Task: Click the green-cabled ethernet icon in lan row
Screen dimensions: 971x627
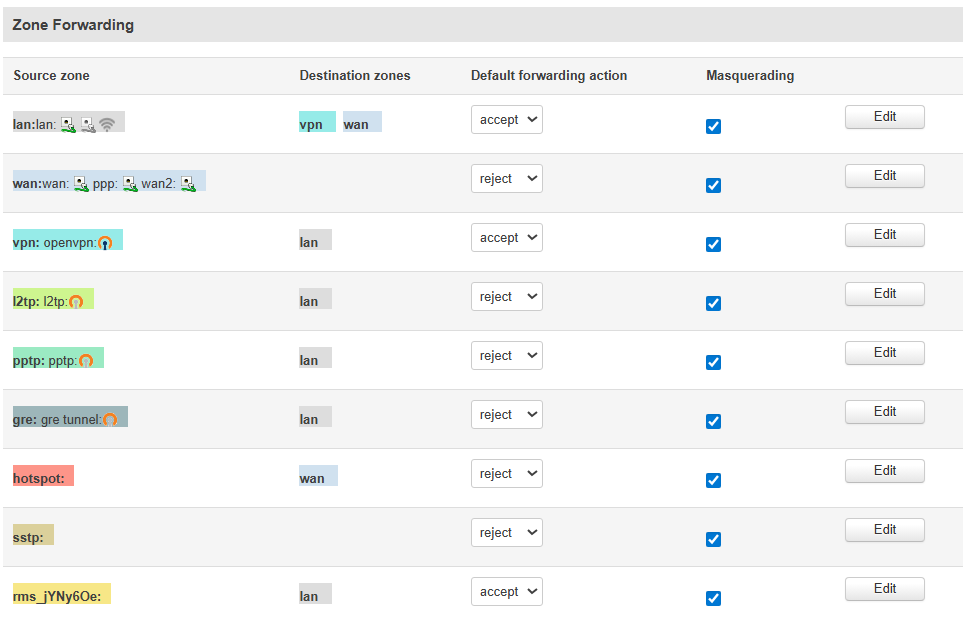Action: (x=68, y=125)
